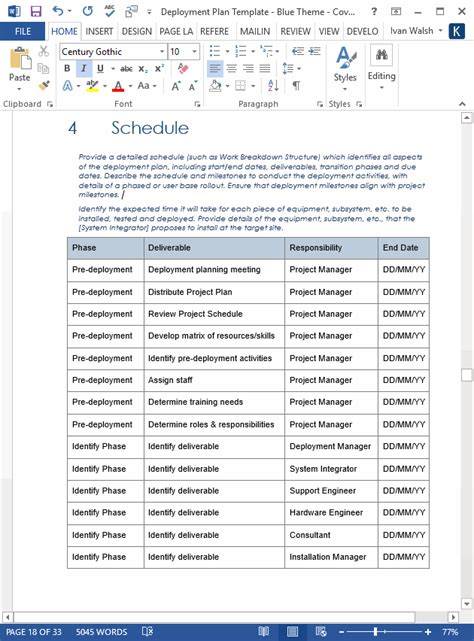
Task: Click the red font color swatch
Action: [x=118, y=86]
